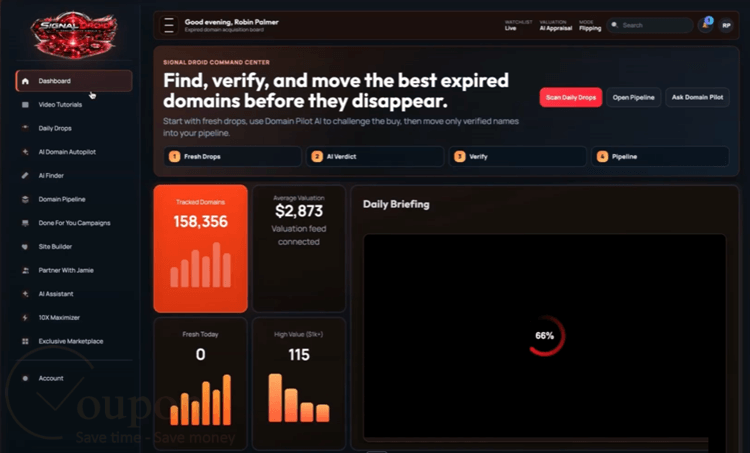This screenshot has width=750, height=453.
Task: Select Exclusive Marketplace menu item
Action: click(x=74, y=342)
